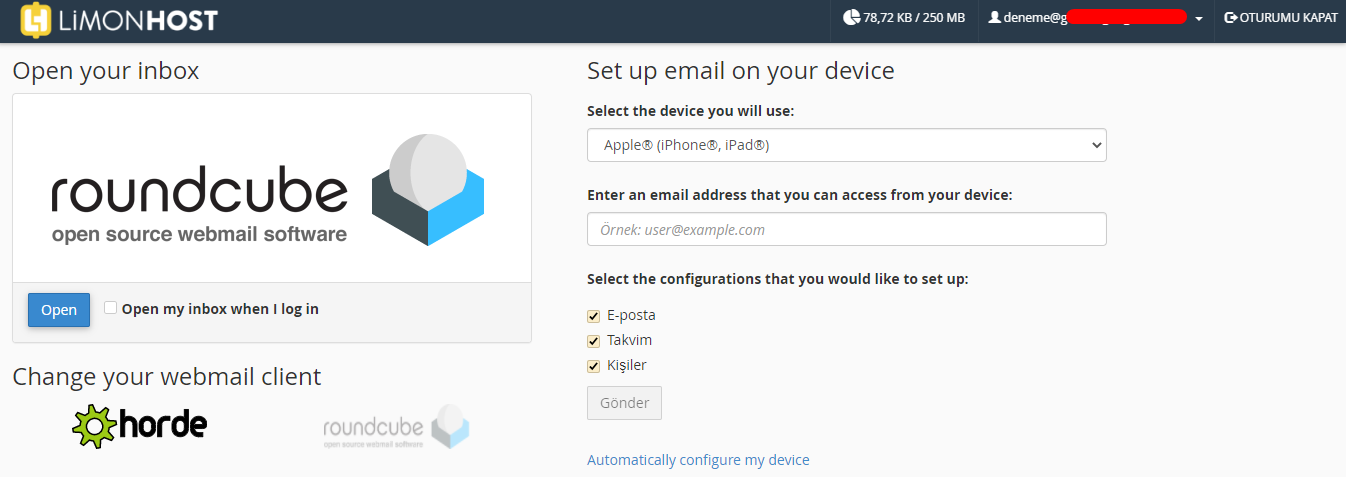Viewport: 1346px width, 477px height.
Task: Uncheck the E-posta configuration checkbox
Action: pyautogui.click(x=594, y=316)
